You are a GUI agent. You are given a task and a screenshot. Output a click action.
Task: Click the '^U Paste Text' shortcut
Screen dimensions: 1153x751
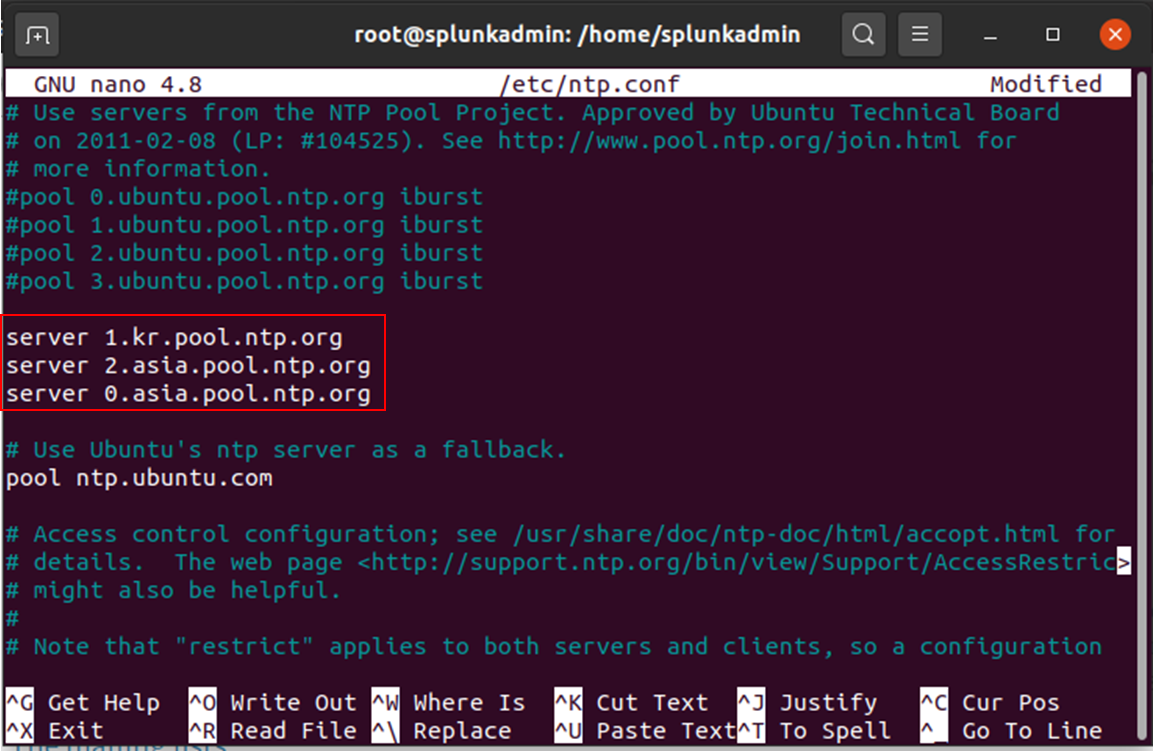pyautogui.click(x=646, y=730)
